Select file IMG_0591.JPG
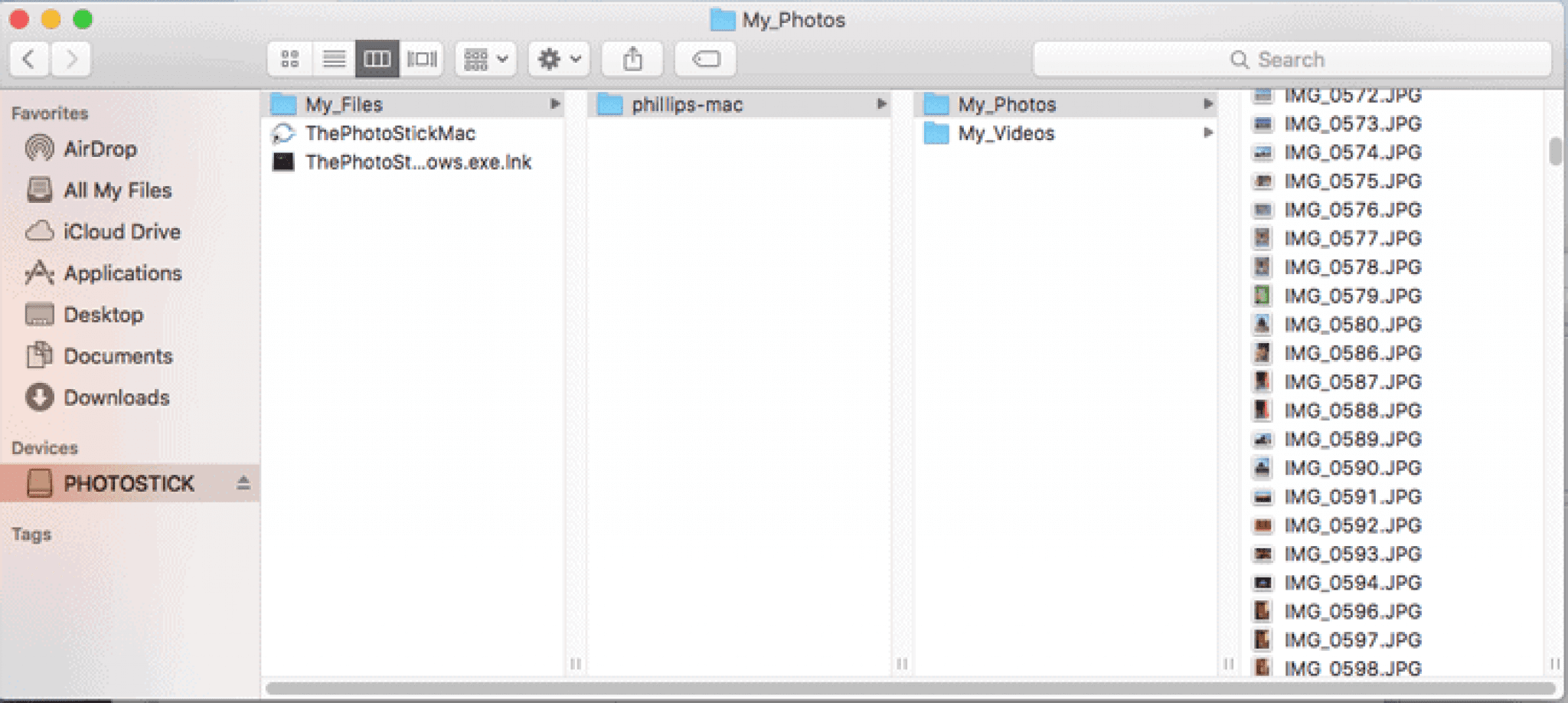 pyautogui.click(x=1352, y=497)
